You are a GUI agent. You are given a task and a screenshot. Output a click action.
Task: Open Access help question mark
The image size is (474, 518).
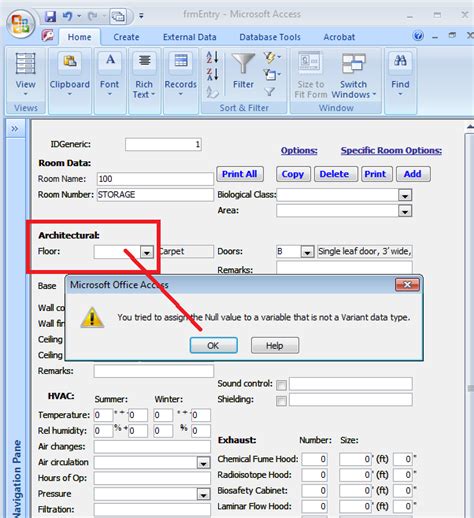pyautogui.click(x=418, y=36)
